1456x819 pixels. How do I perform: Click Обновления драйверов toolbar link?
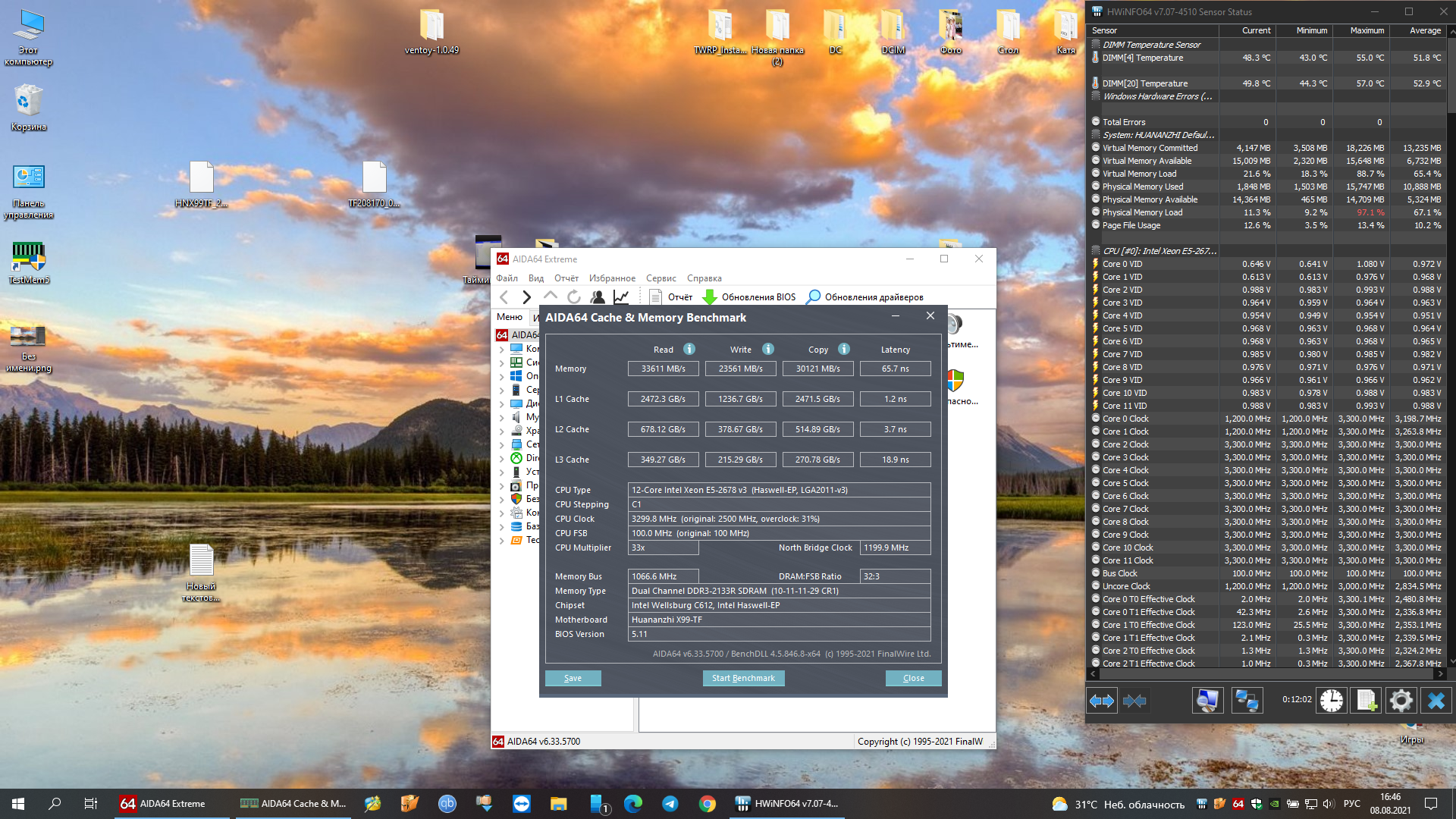tap(874, 297)
